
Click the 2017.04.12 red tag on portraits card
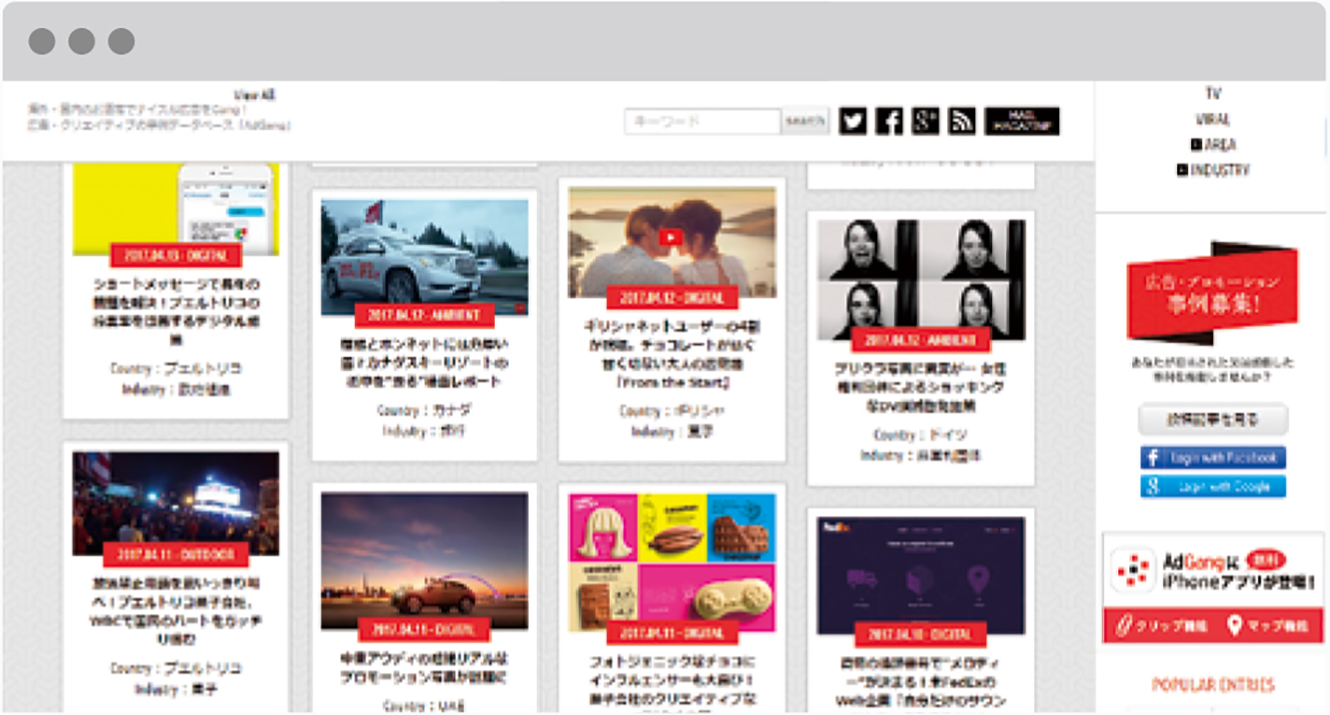[x=921, y=340]
